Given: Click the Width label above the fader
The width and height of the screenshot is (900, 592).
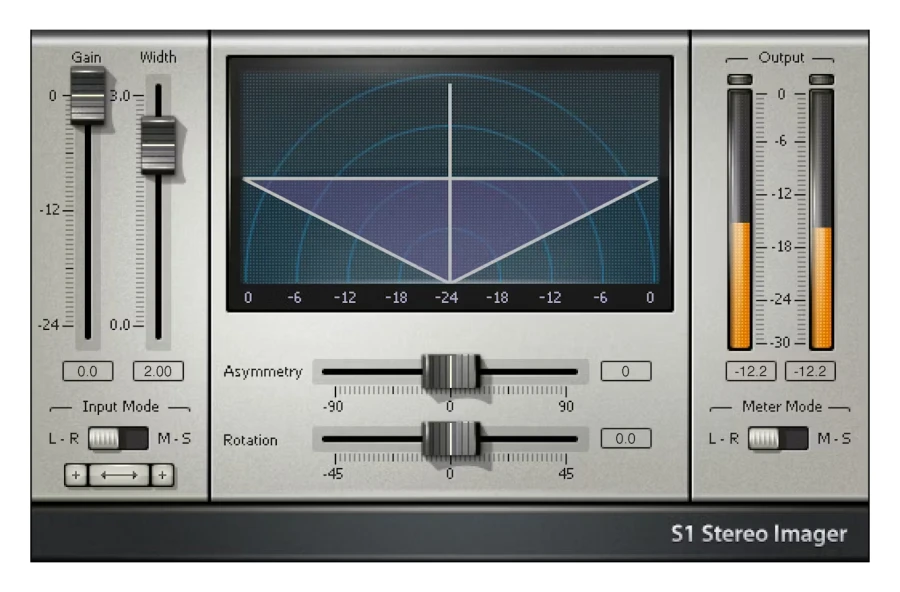Looking at the screenshot, I should pos(158,57).
